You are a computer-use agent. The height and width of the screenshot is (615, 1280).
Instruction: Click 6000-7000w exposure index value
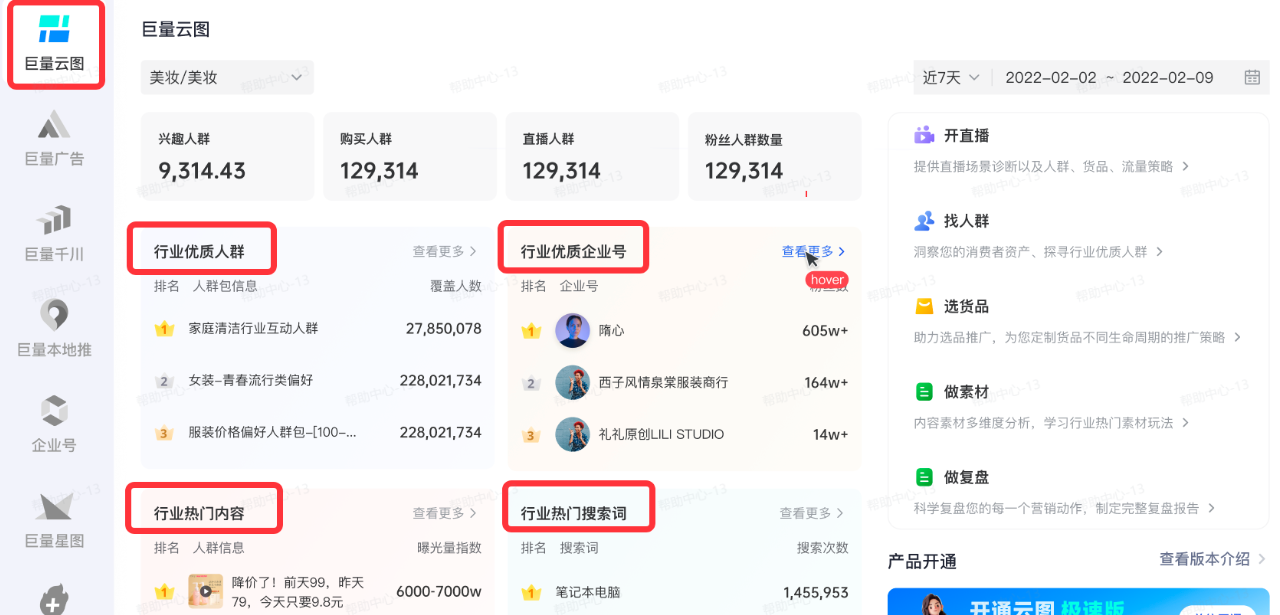click(439, 592)
